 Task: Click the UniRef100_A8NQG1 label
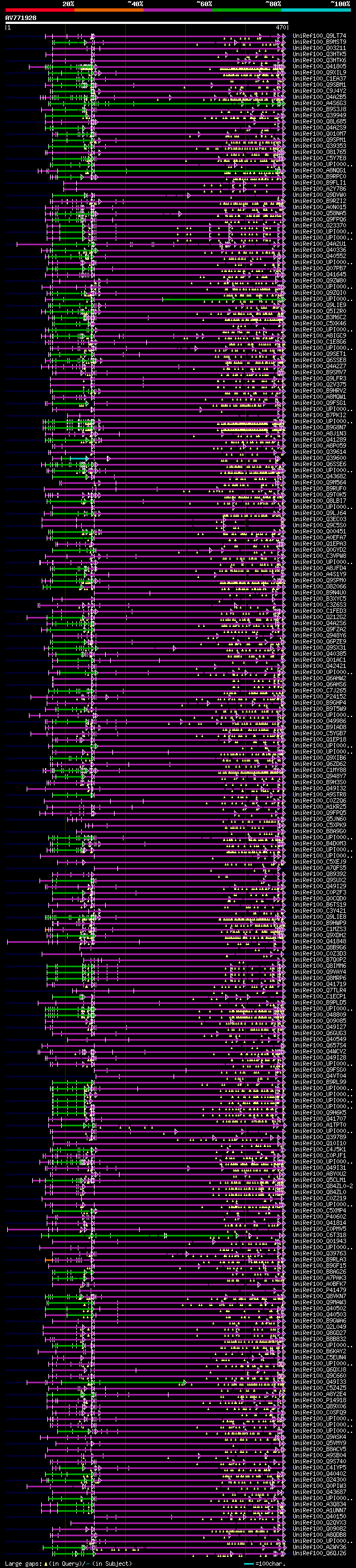(x=319, y=171)
